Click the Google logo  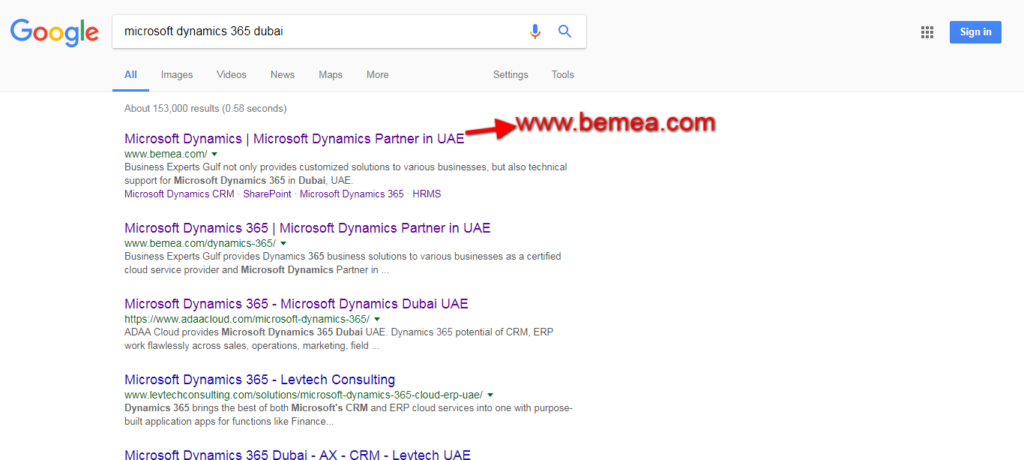(x=54, y=32)
